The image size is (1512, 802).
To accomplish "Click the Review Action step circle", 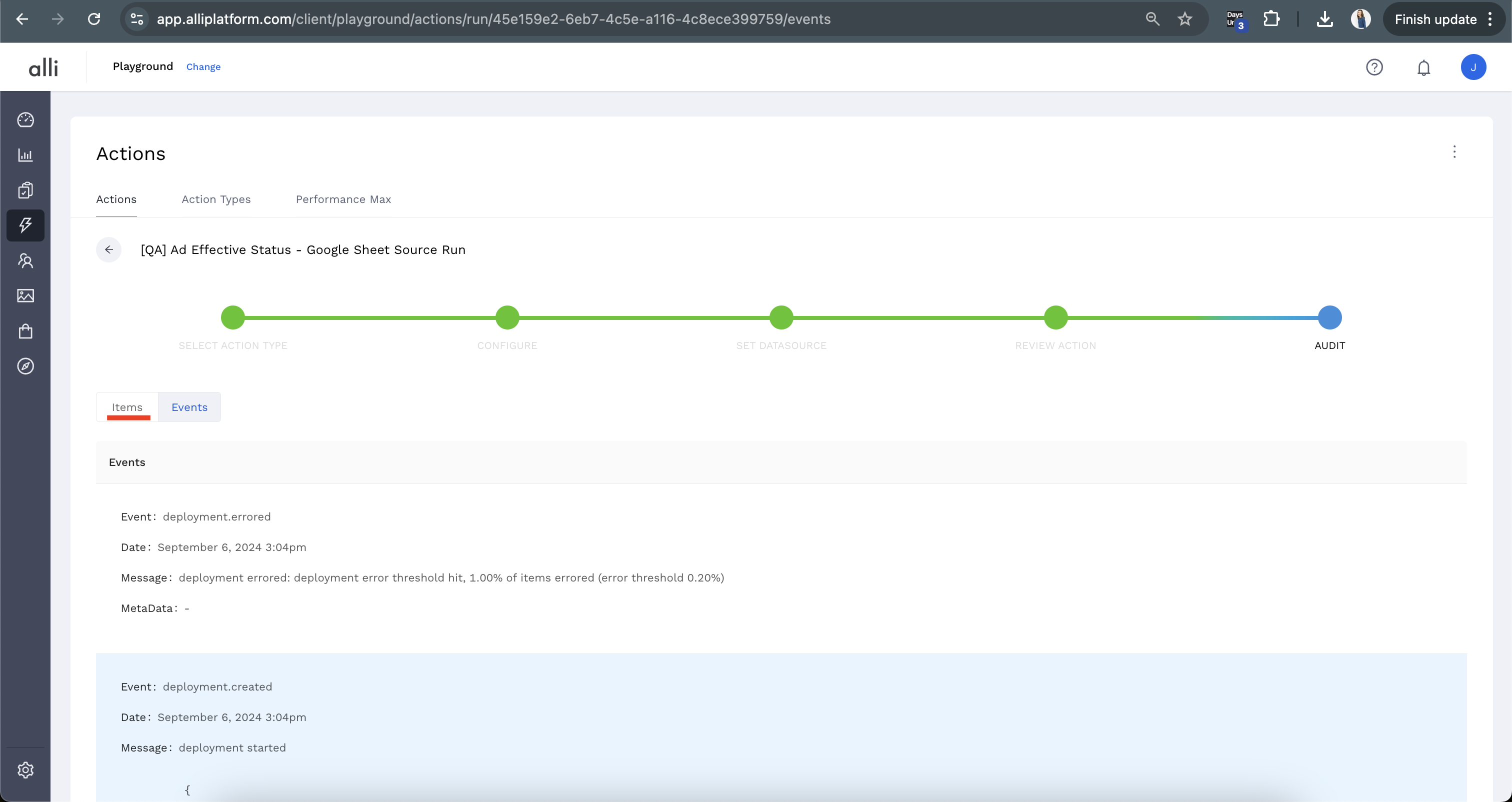I will click(x=1055, y=317).
